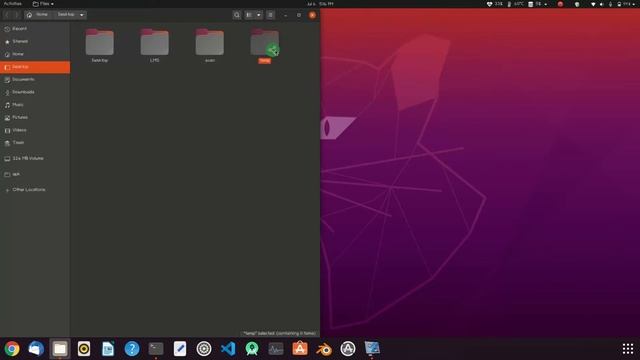
Task: Launch Google Chrome from the dock
Action: [x=12, y=349]
